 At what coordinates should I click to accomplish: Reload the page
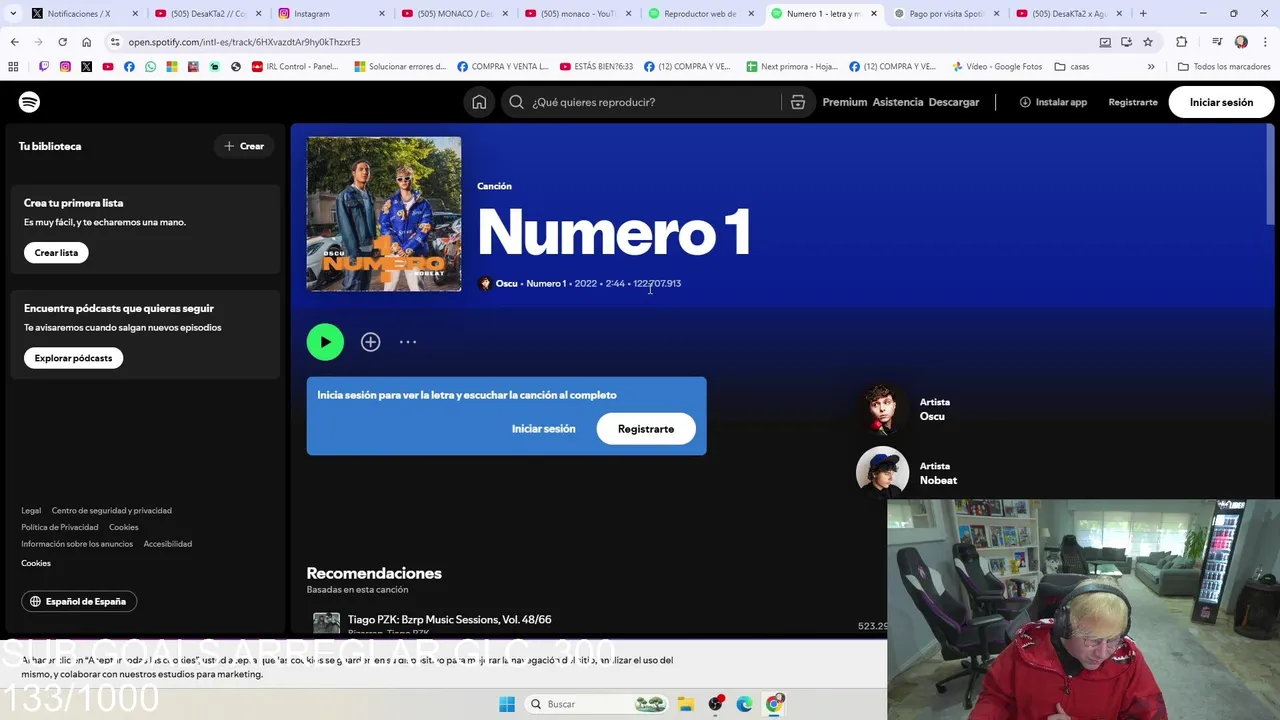pos(62,42)
